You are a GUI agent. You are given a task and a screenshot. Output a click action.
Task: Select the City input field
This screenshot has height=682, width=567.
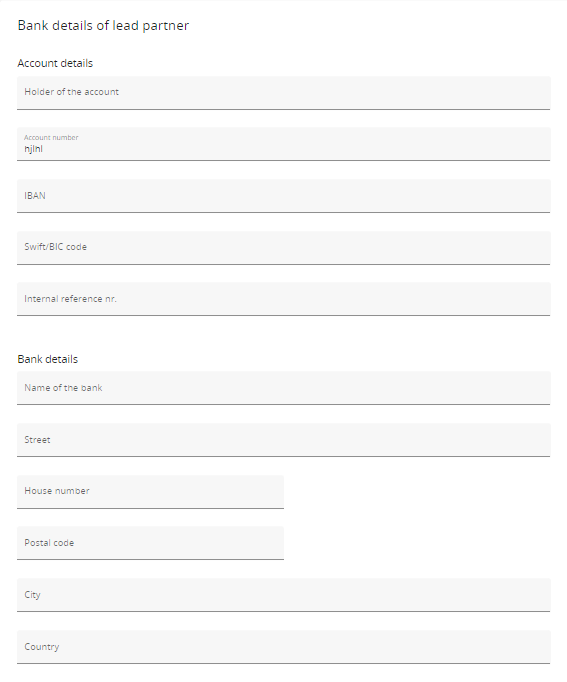[284, 595]
